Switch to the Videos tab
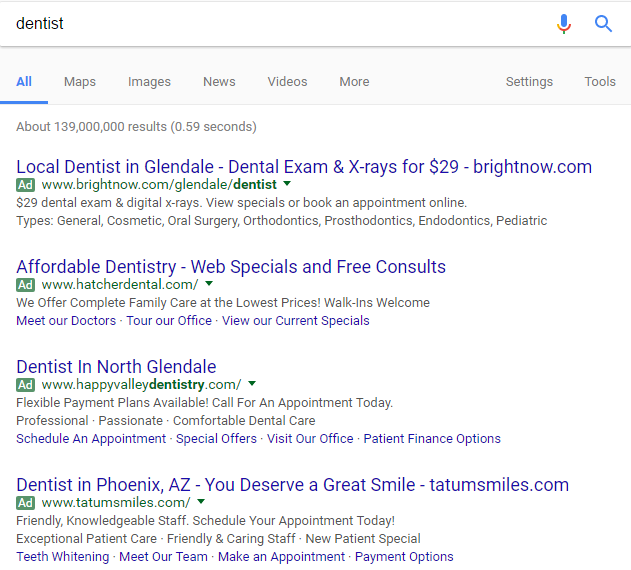The image size is (631, 570). (287, 82)
